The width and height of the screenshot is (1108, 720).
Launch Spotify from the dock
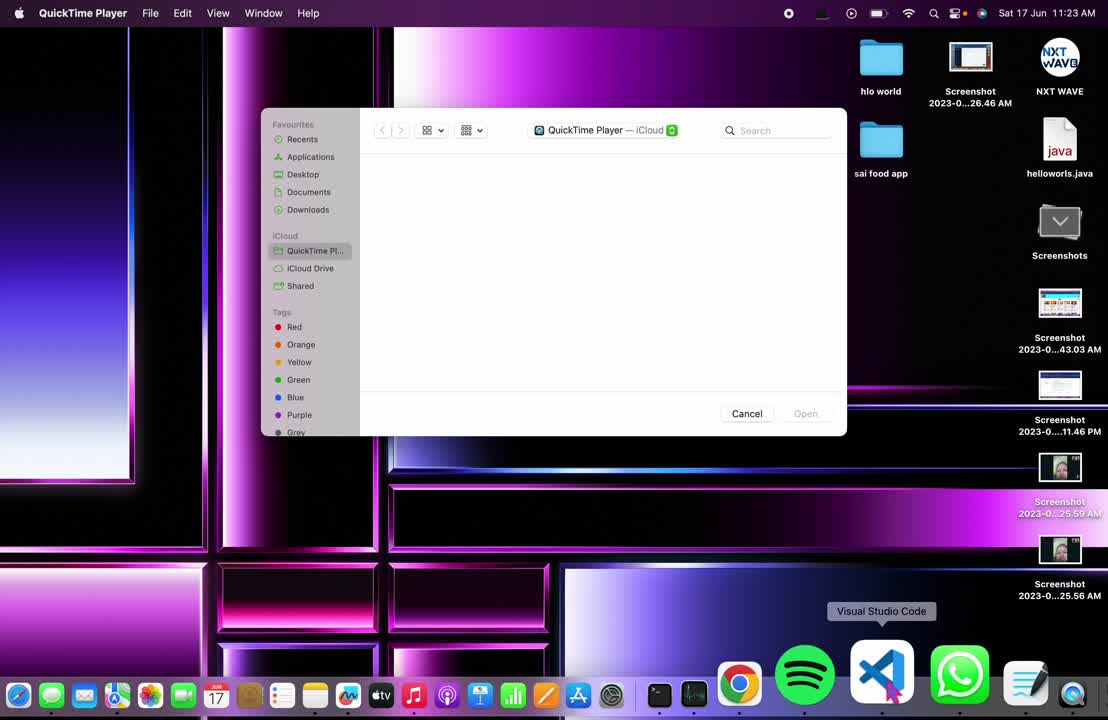(x=804, y=675)
